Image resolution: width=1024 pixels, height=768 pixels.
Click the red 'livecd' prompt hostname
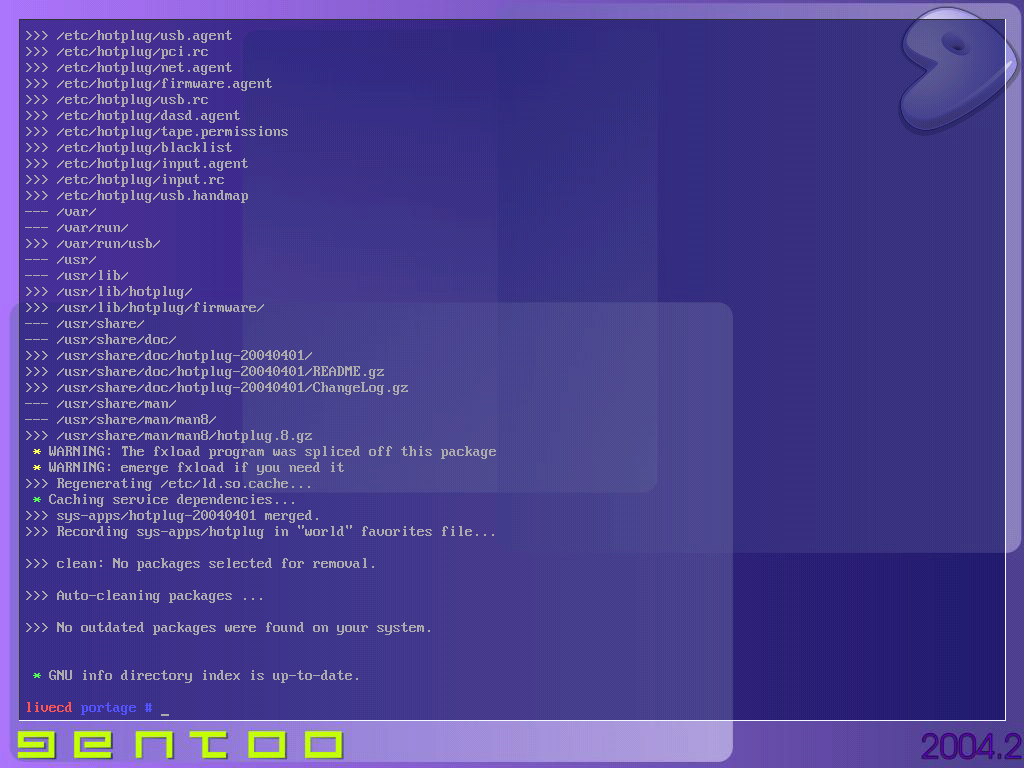pos(49,708)
